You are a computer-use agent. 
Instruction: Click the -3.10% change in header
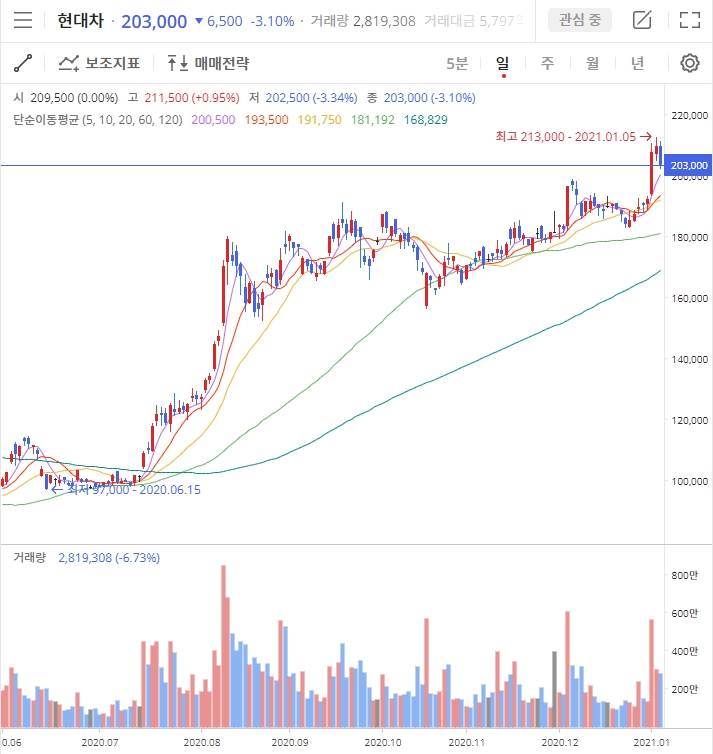272,21
